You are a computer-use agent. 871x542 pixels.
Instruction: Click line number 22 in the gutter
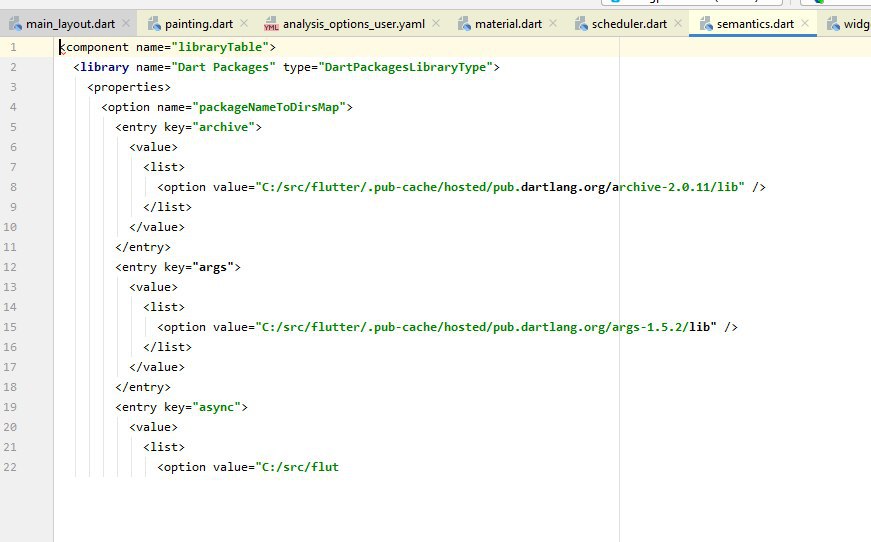[10, 467]
